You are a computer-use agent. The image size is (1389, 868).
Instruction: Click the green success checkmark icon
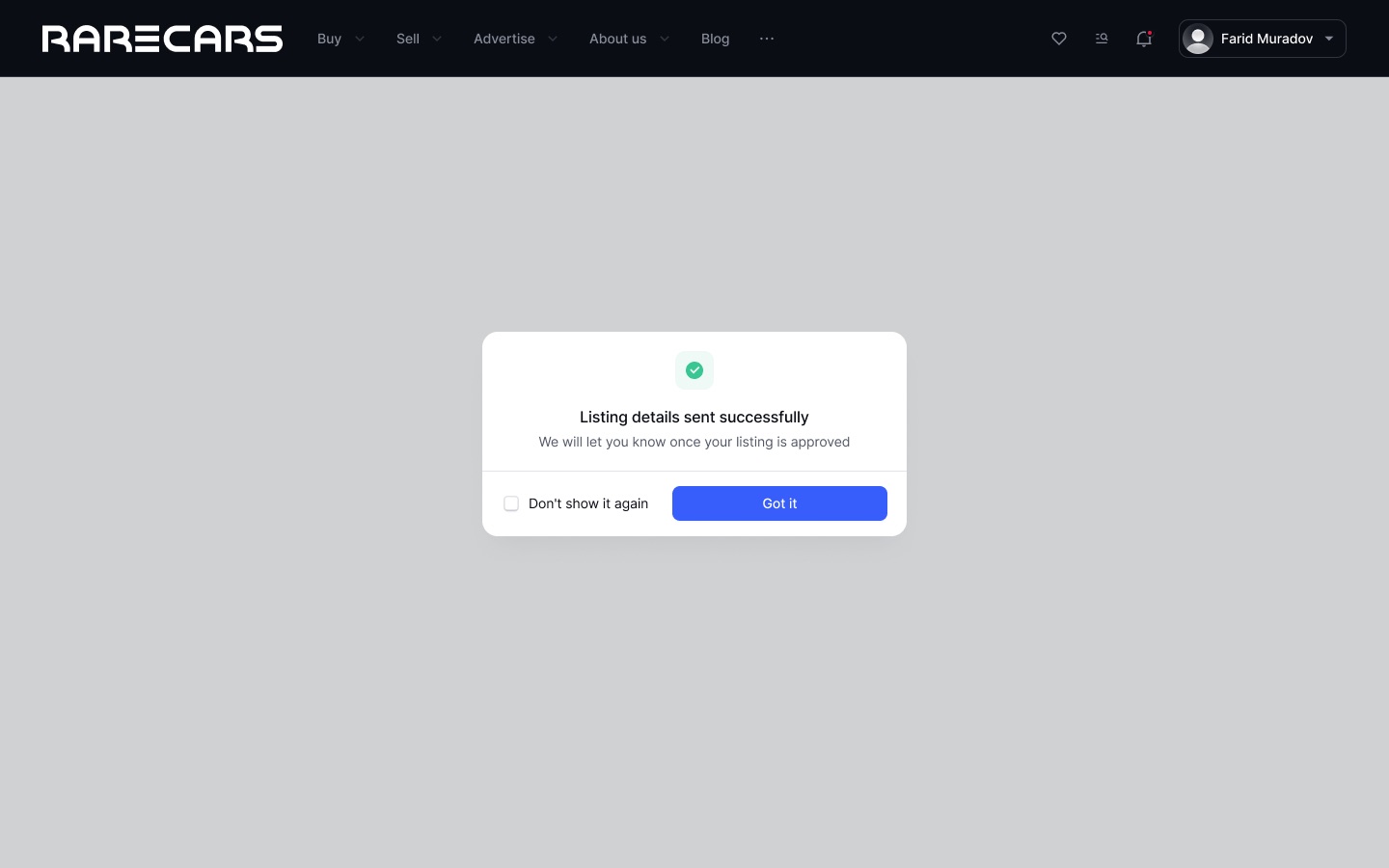tap(694, 370)
